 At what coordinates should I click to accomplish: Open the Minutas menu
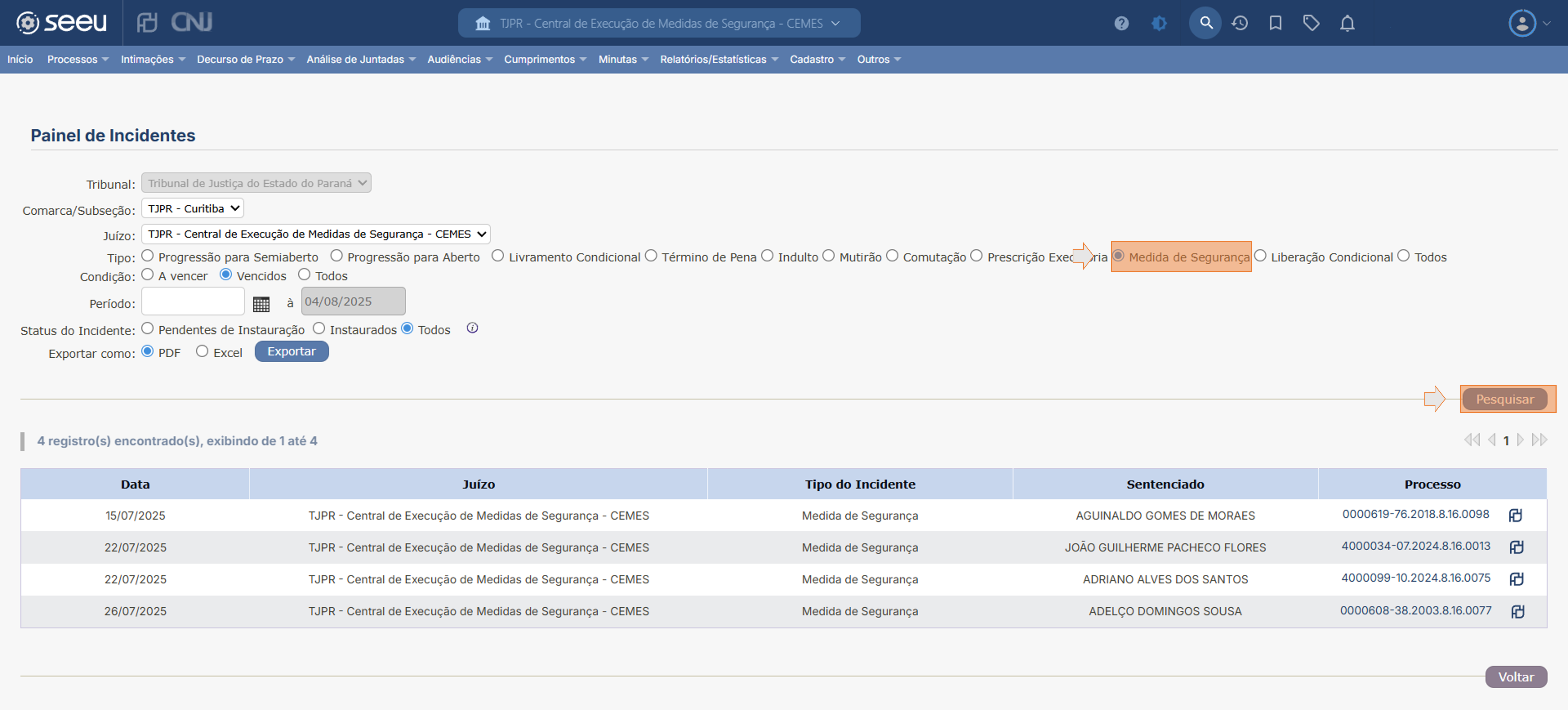[623, 59]
